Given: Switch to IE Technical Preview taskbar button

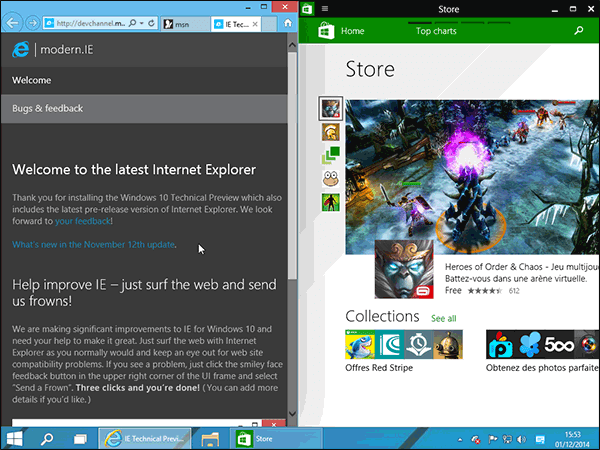Looking at the screenshot, I should [x=145, y=439].
